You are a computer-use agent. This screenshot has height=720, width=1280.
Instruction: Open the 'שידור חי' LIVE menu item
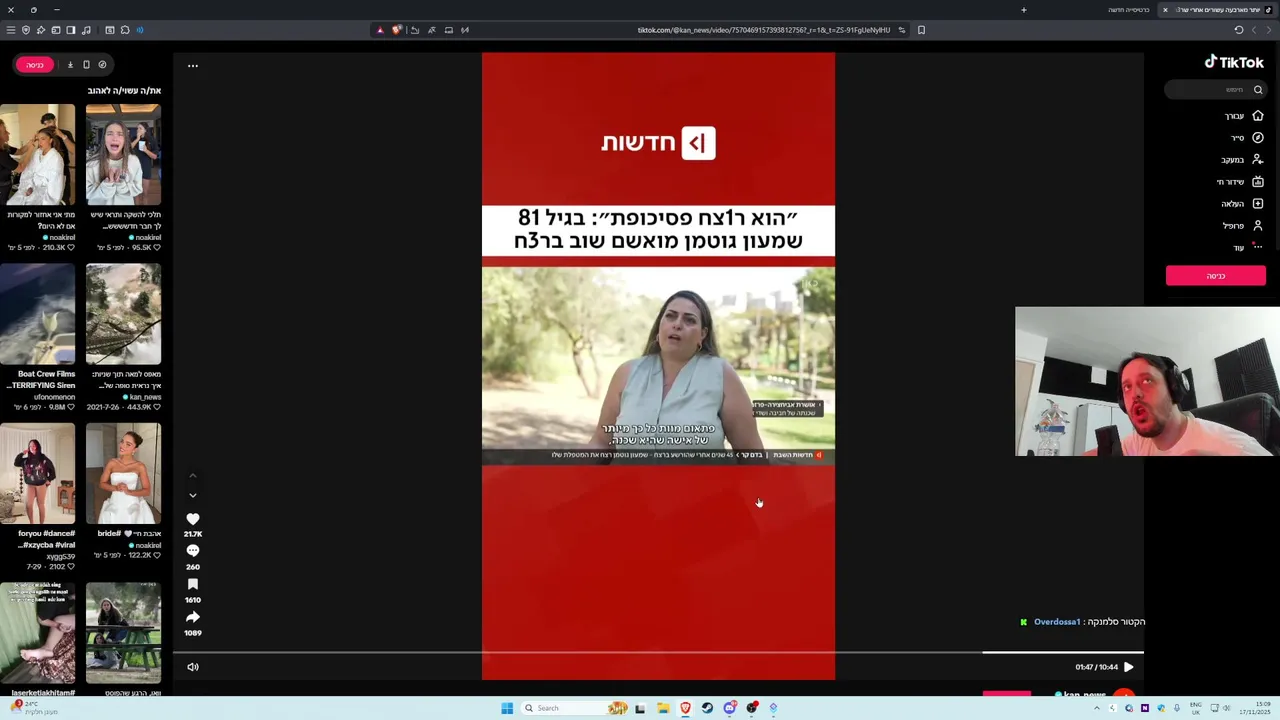(1240, 182)
